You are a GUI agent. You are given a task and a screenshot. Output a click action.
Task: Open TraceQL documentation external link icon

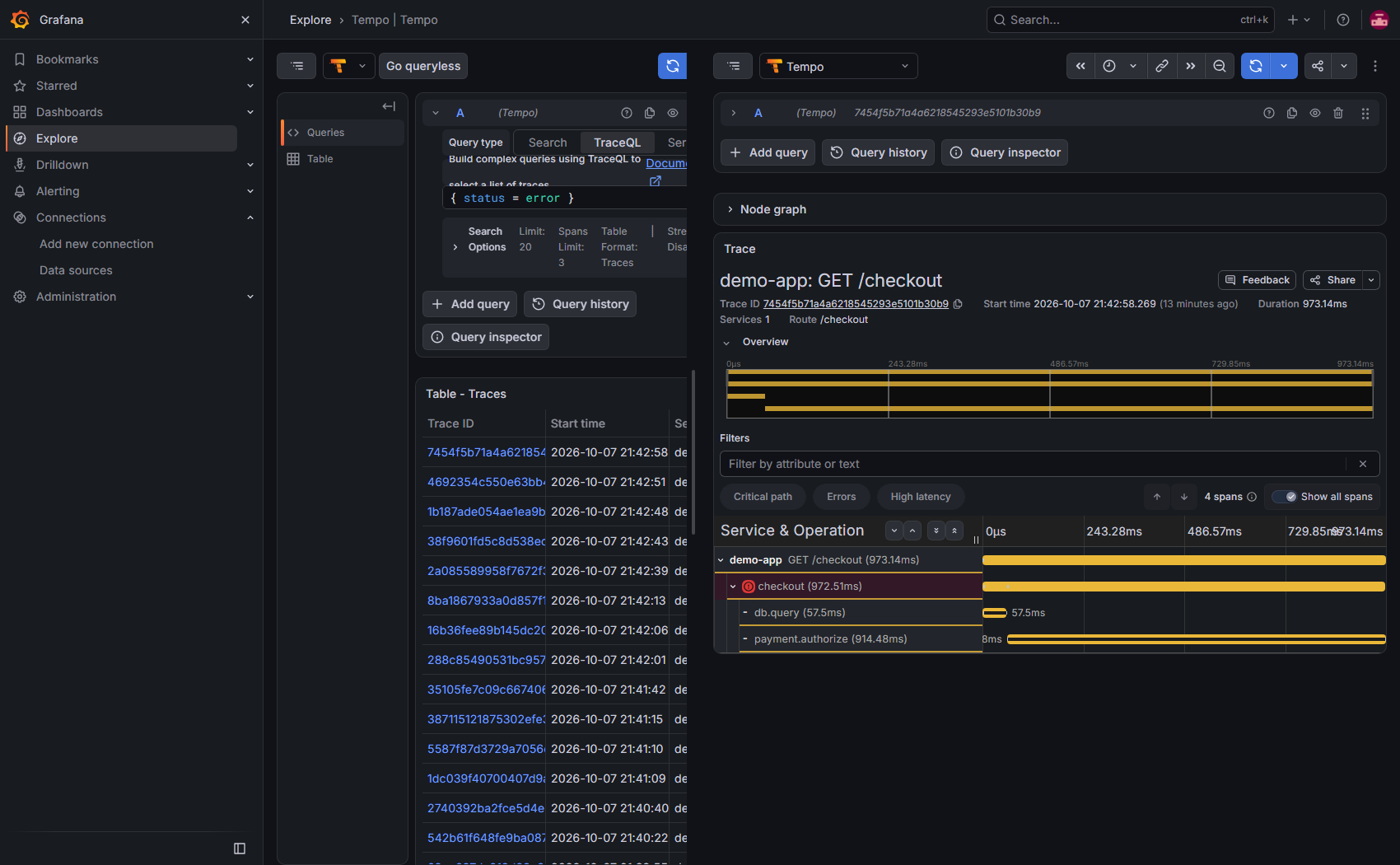[x=656, y=180]
